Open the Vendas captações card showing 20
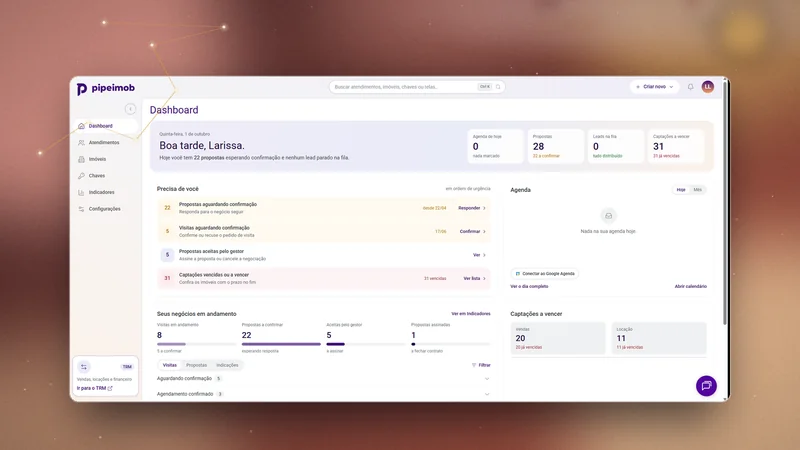800x450 pixels. (x=558, y=338)
